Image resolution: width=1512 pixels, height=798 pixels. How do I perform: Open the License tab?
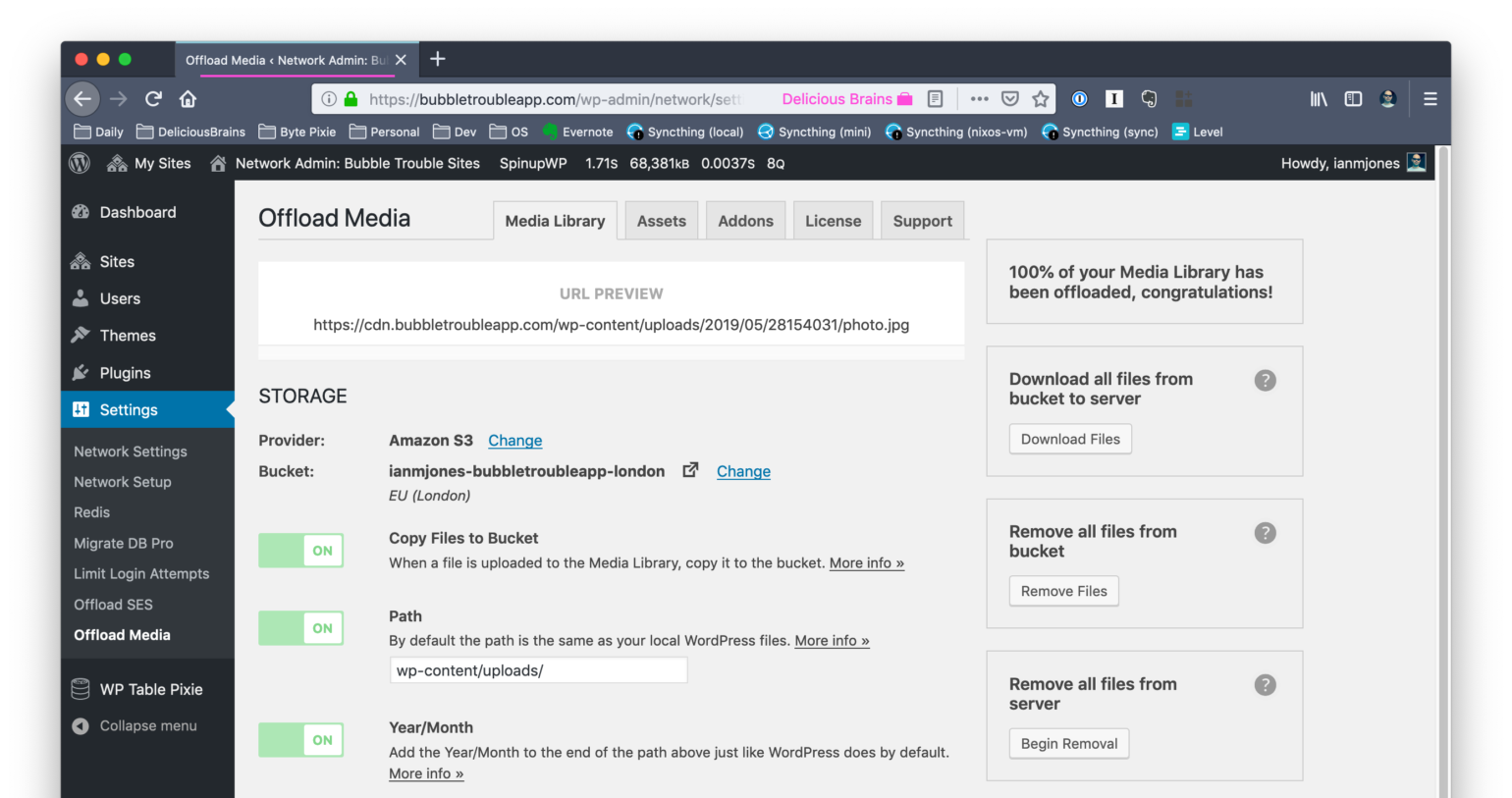(x=833, y=221)
